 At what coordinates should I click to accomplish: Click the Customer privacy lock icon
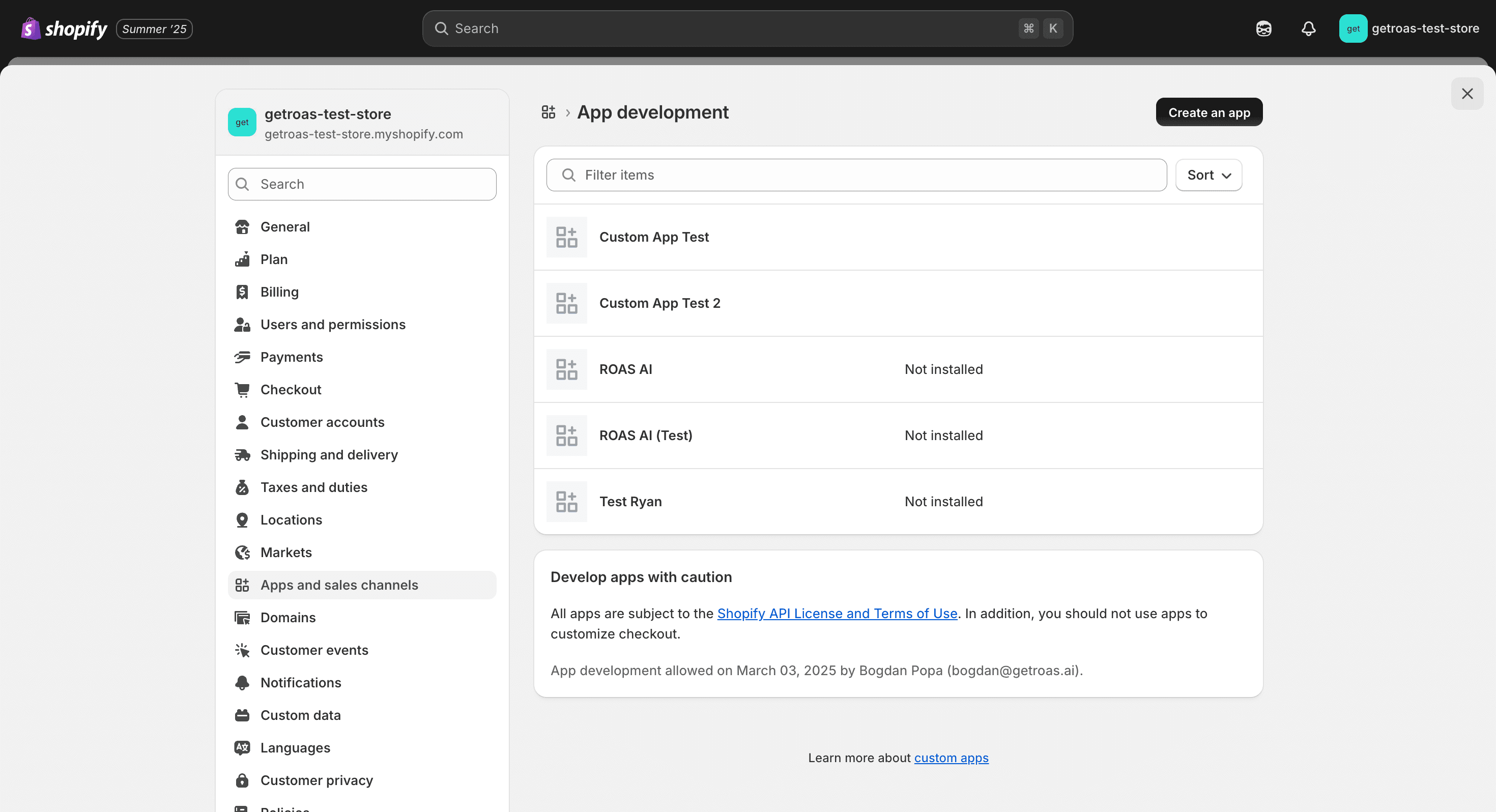(x=242, y=780)
